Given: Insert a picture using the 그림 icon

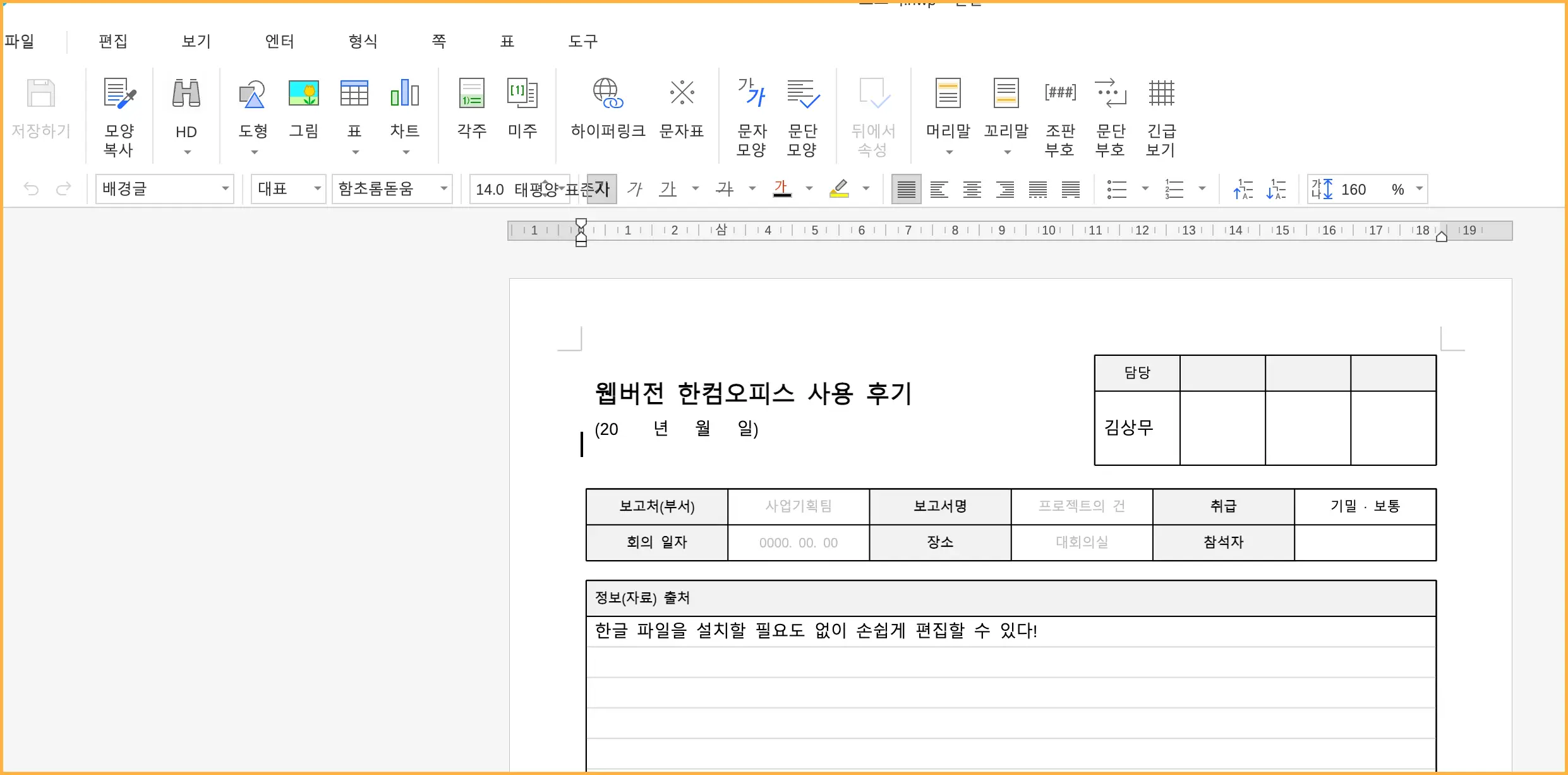Looking at the screenshot, I should [304, 114].
